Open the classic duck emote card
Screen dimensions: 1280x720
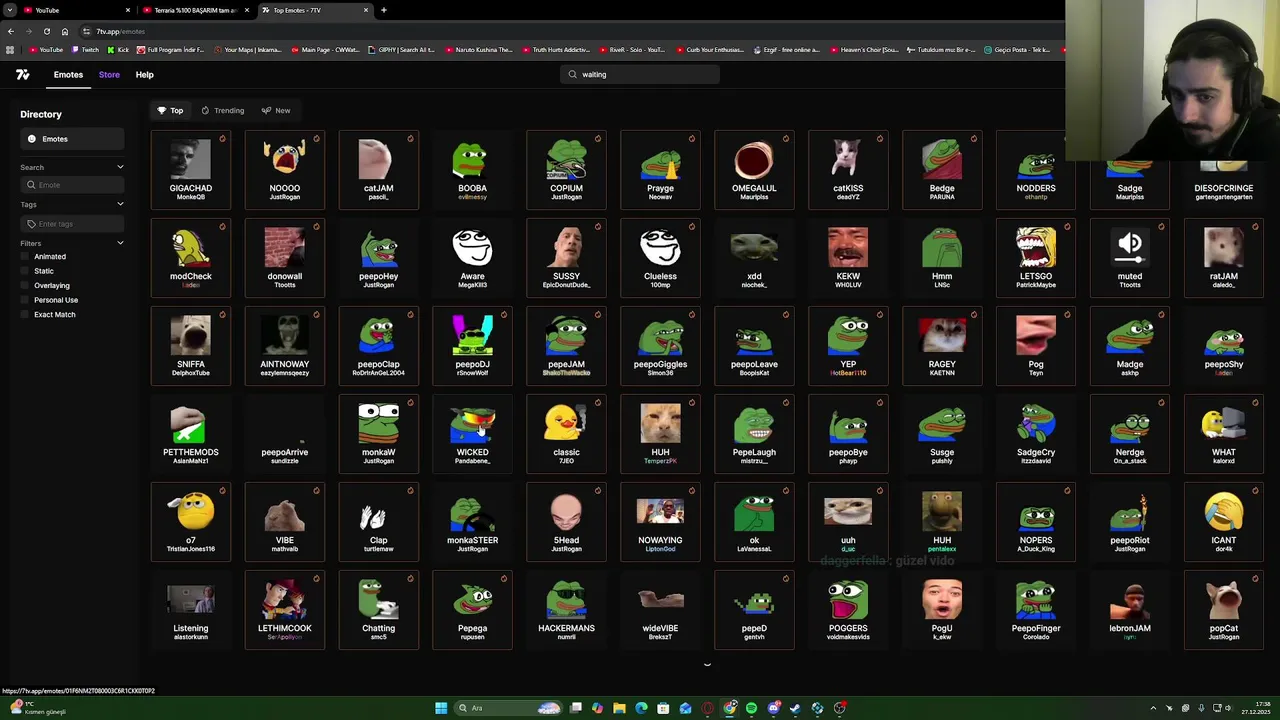566,434
